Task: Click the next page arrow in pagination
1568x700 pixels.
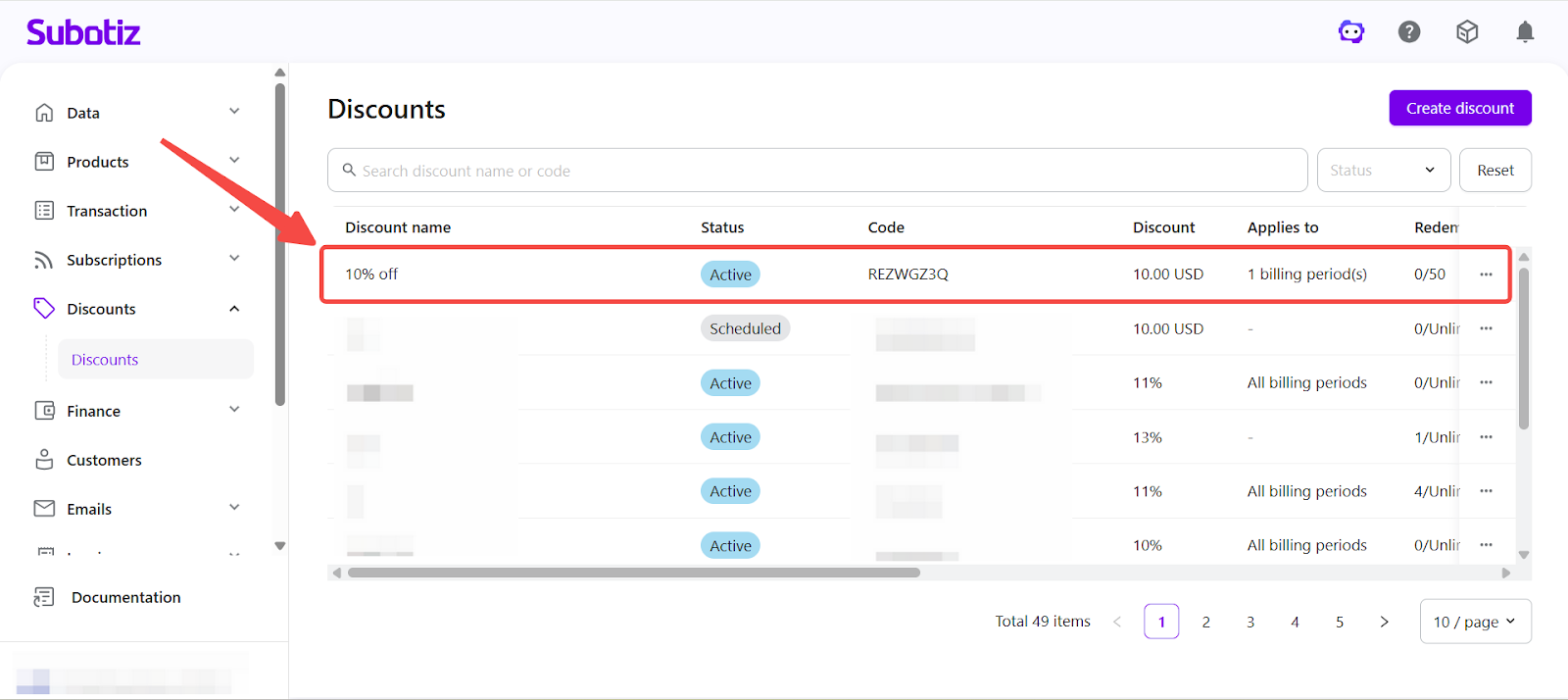Action: click(x=1384, y=622)
